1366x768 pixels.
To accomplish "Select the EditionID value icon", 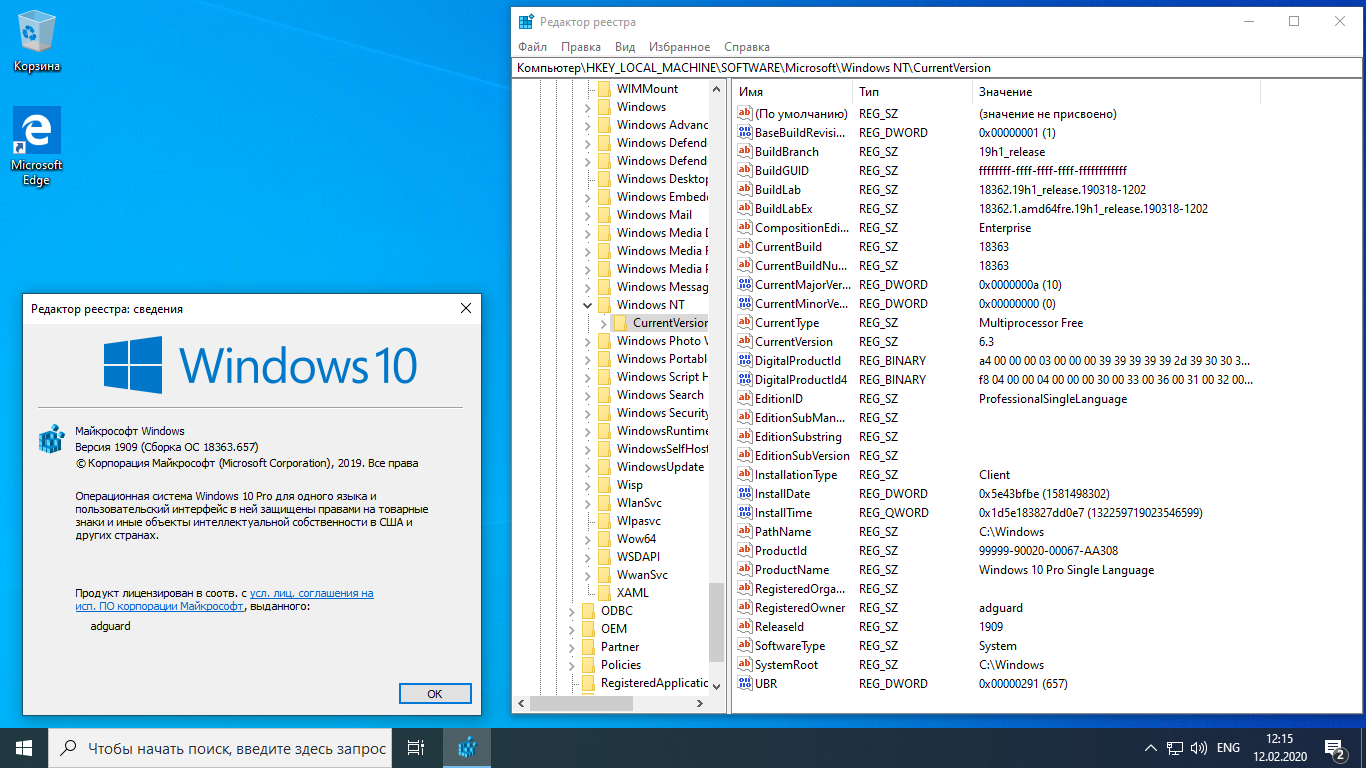I will click(x=745, y=399).
